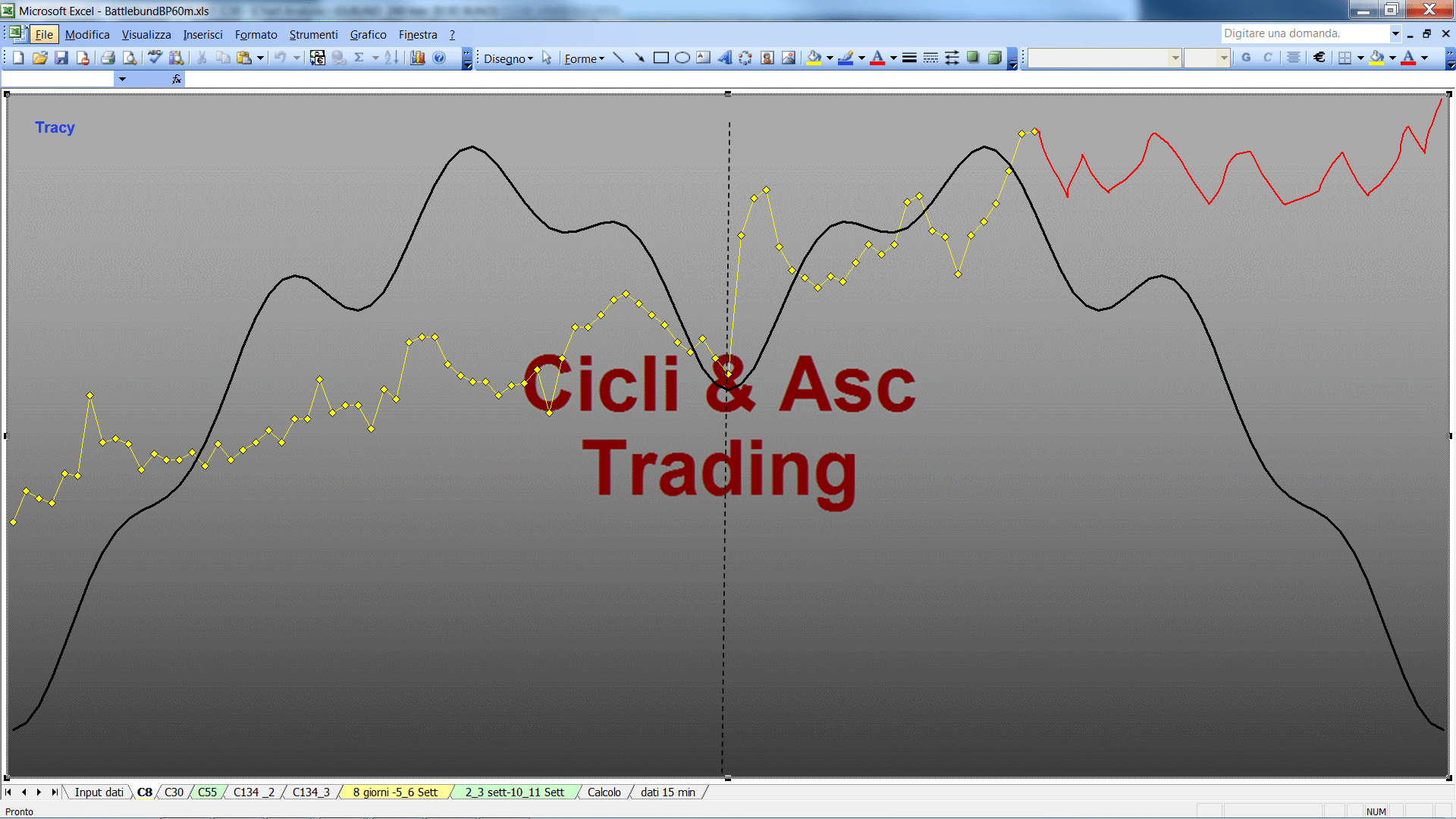
Task: Click the Print icon
Action: pyautogui.click(x=108, y=58)
